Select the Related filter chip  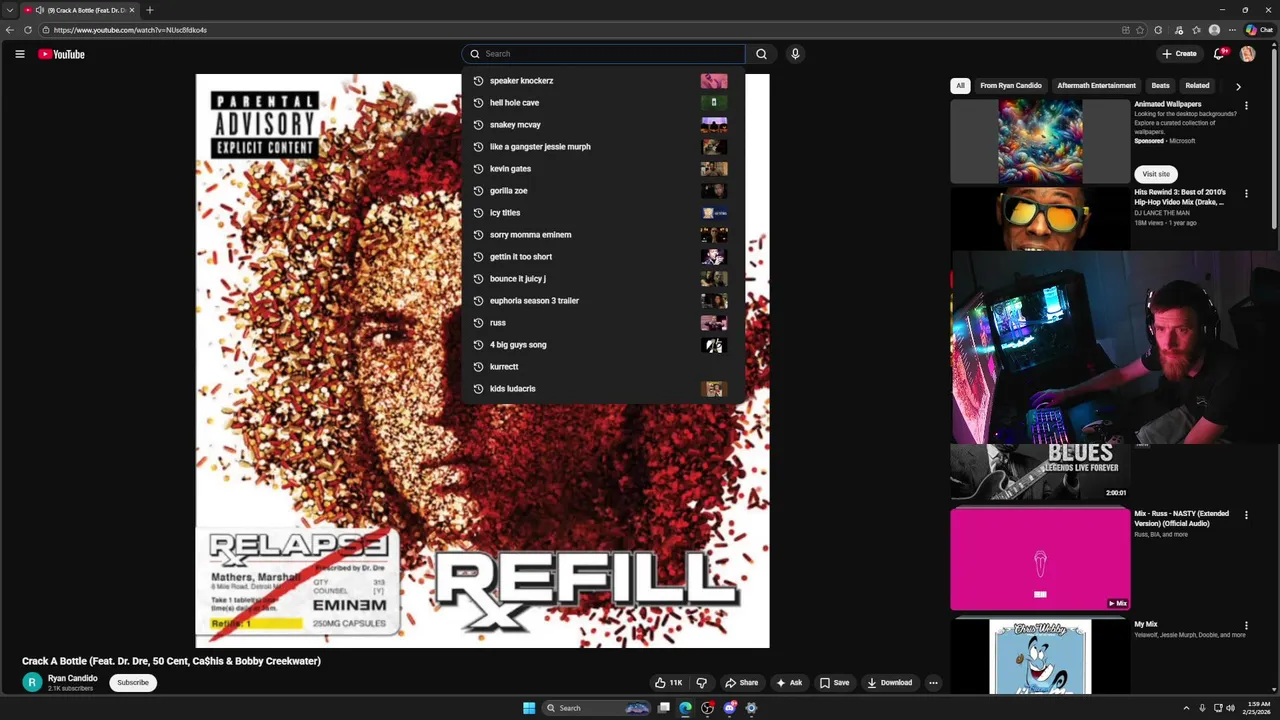tap(1197, 86)
